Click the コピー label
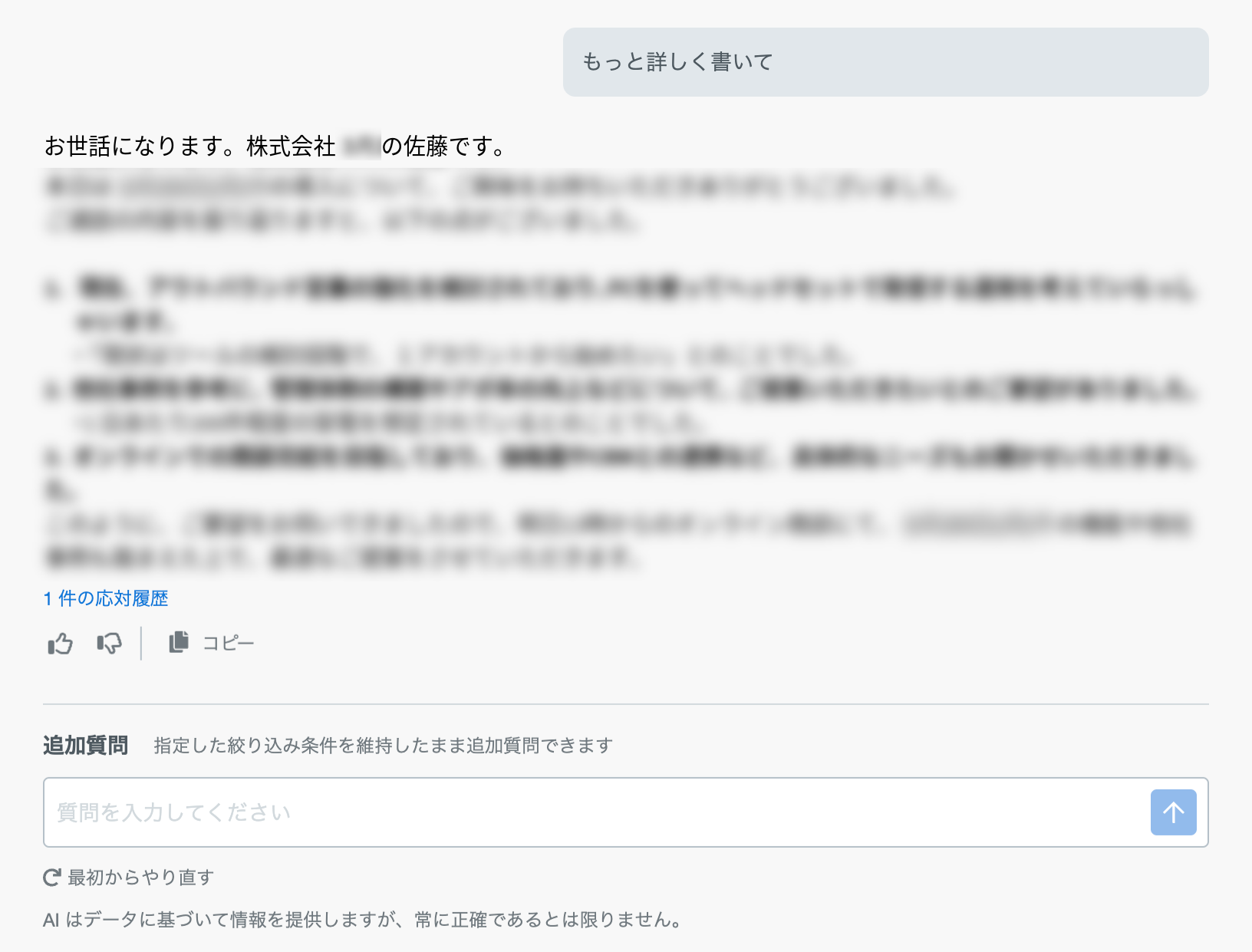The height and width of the screenshot is (952, 1252). point(228,643)
